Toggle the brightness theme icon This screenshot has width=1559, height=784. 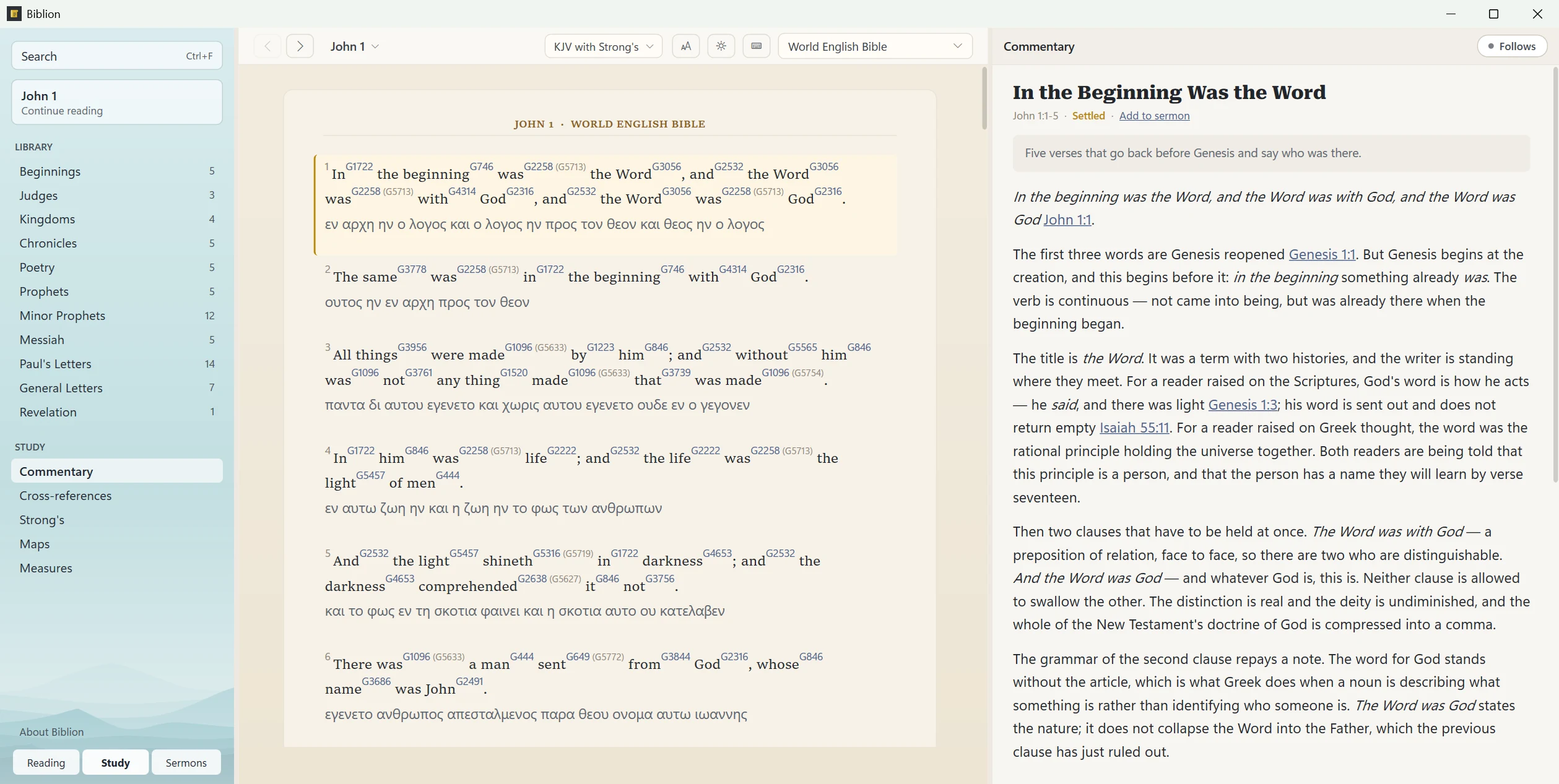click(721, 46)
